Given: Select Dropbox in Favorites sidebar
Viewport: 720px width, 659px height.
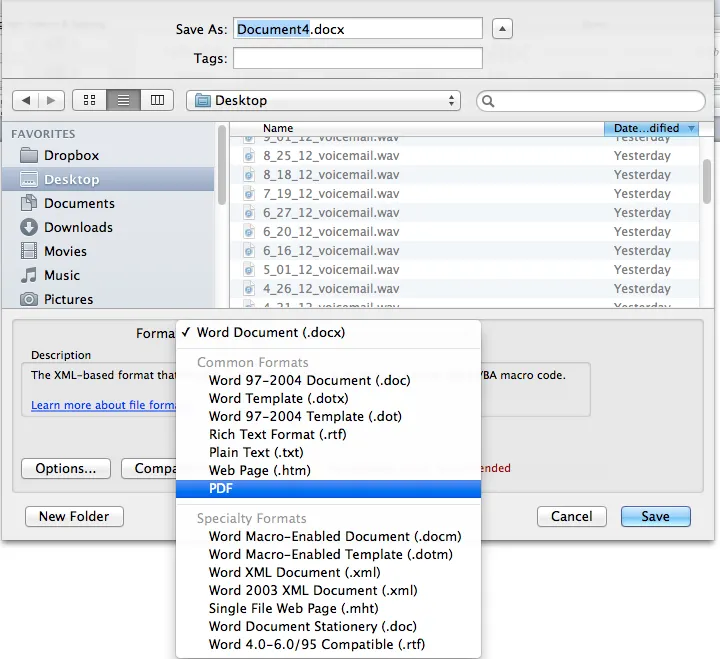Looking at the screenshot, I should coord(108,155).
